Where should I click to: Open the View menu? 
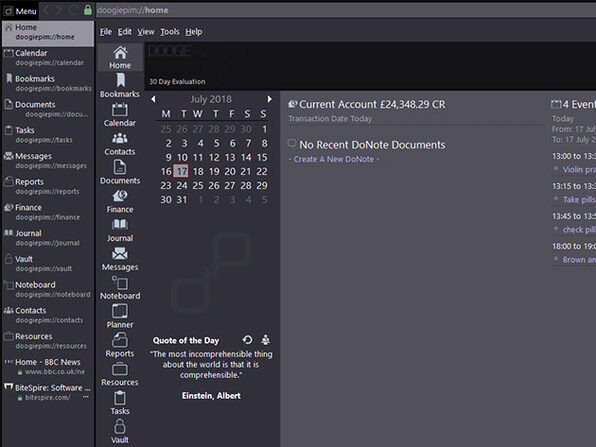(x=146, y=32)
